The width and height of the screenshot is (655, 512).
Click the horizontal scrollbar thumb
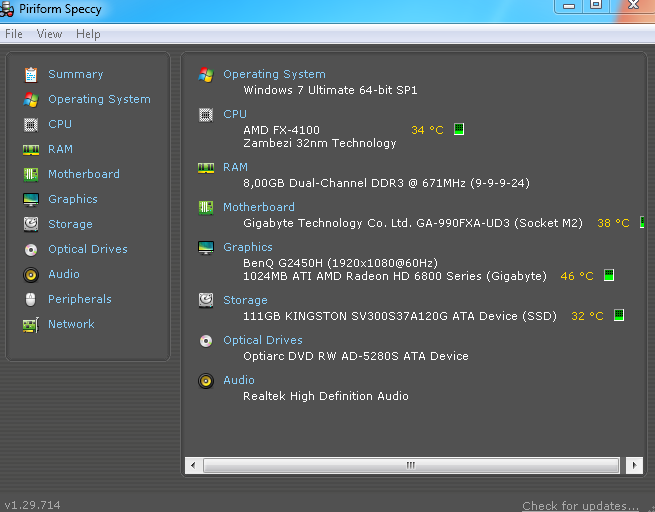pyautogui.click(x=411, y=465)
